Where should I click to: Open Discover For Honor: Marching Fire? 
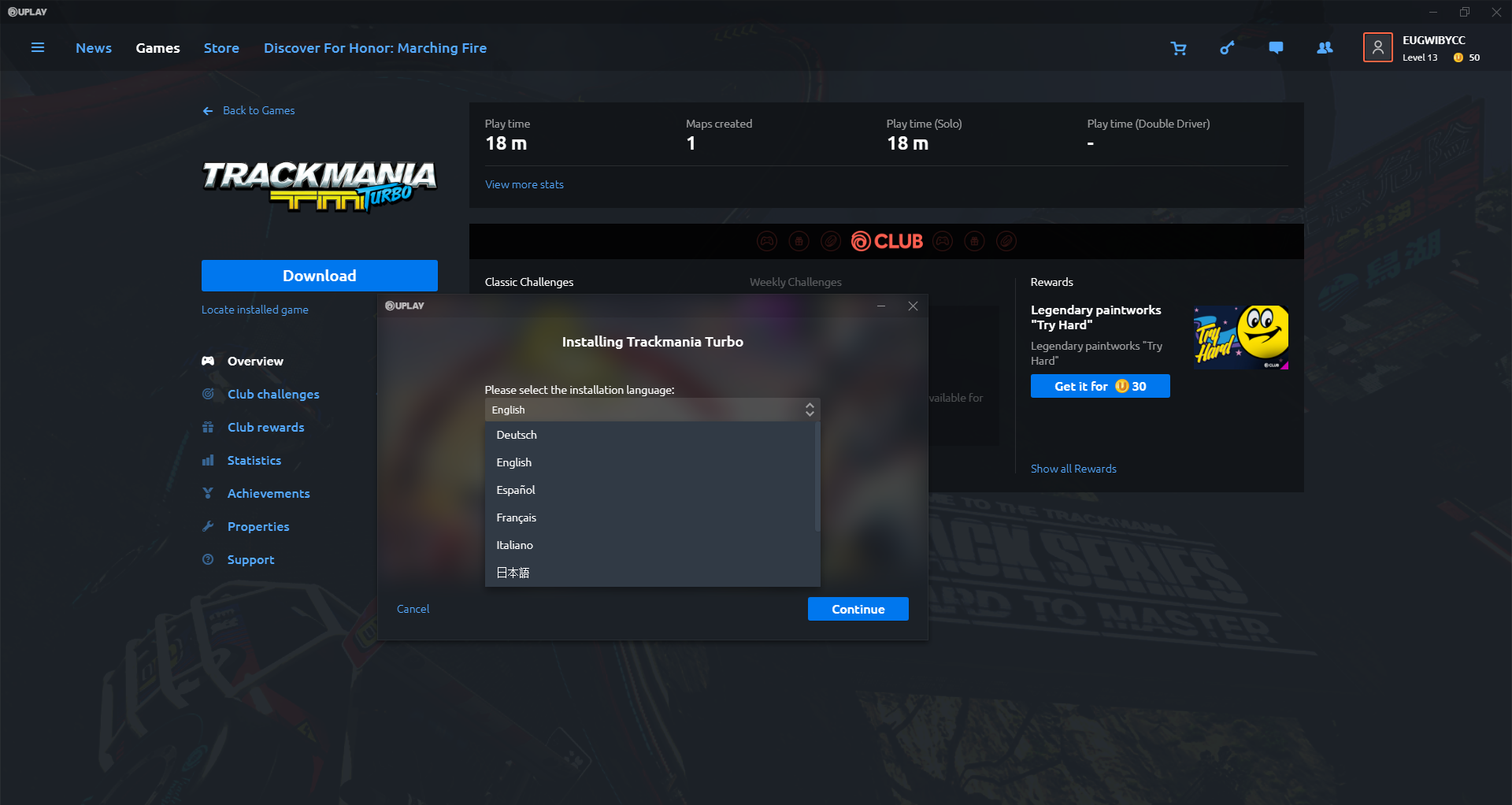(x=375, y=48)
